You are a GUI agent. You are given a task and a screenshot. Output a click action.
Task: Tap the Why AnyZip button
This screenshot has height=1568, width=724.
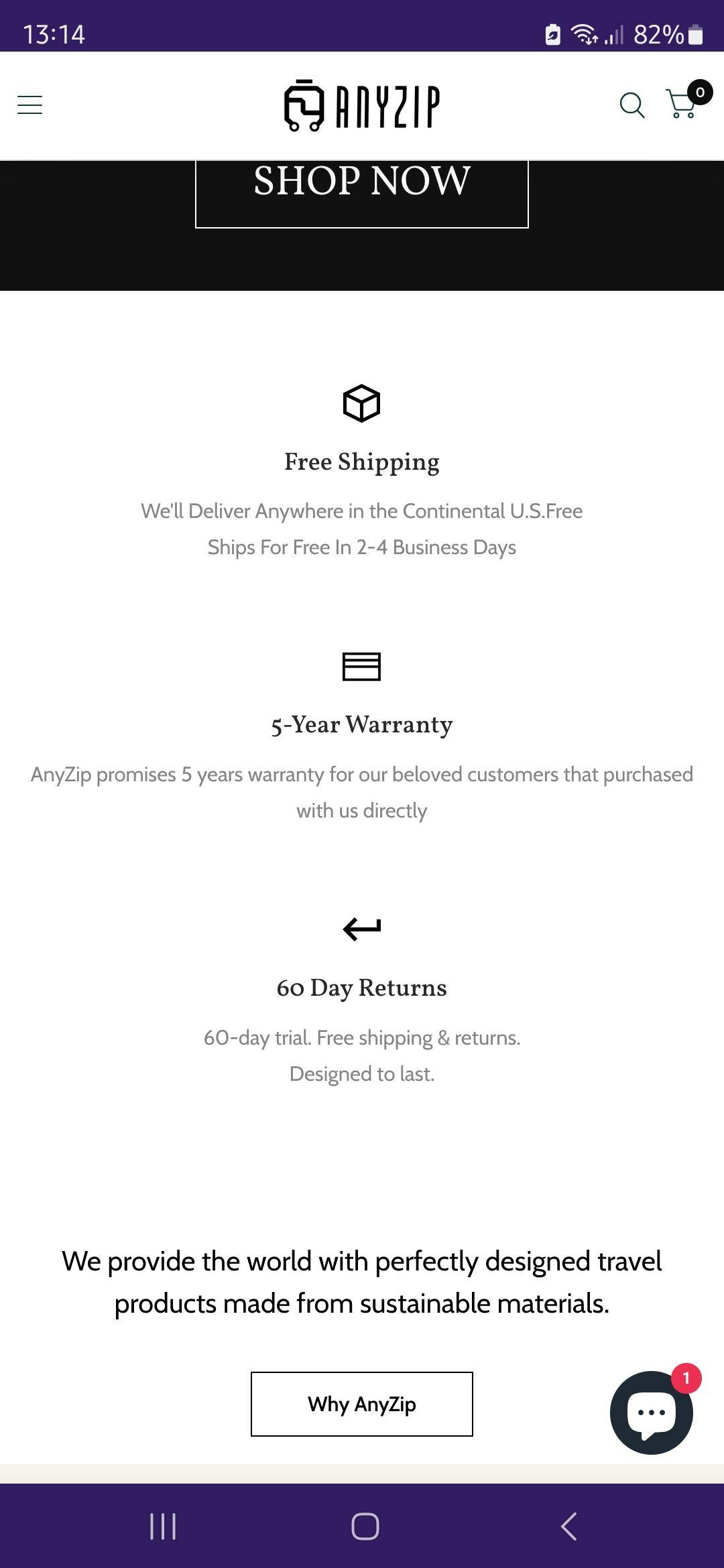[x=362, y=1404]
